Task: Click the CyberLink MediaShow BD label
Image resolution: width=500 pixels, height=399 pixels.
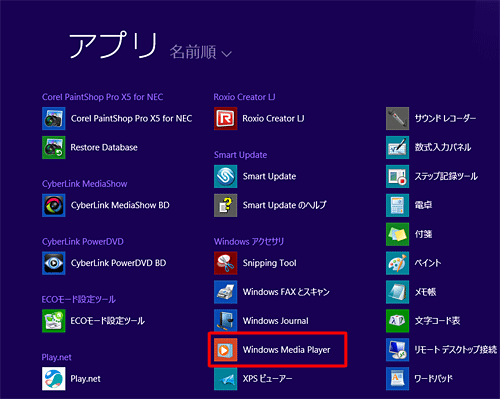Action: (x=120, y=205)
